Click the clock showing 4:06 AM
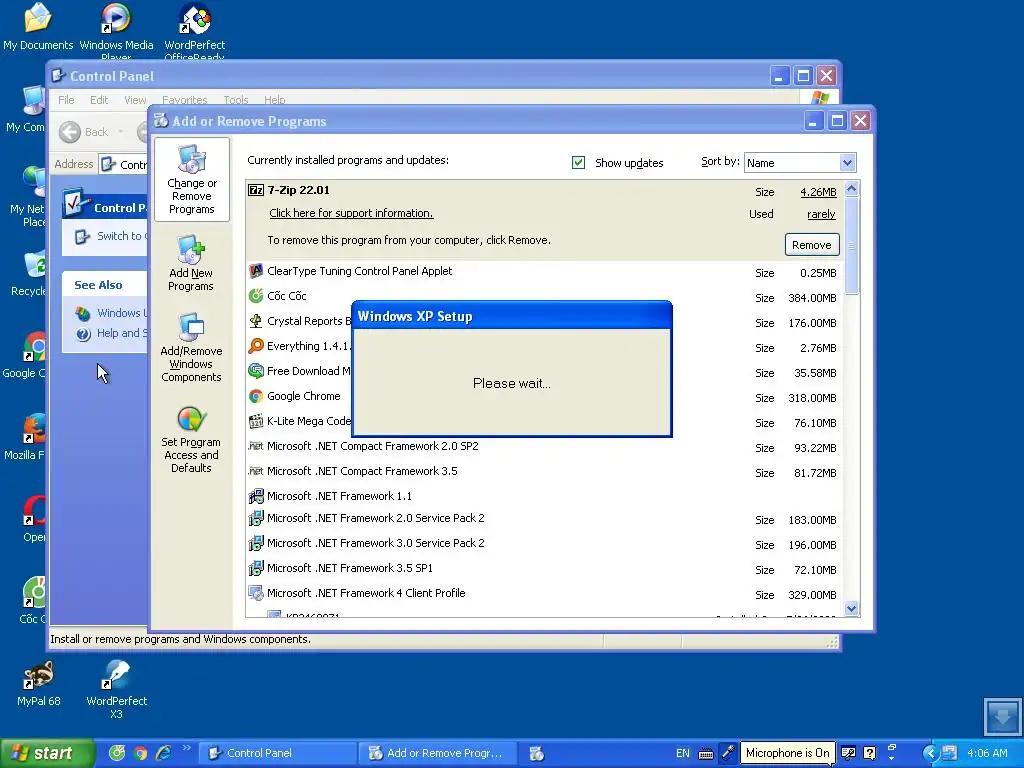This screenshot has width=1024, height=768. click(987, 753)
